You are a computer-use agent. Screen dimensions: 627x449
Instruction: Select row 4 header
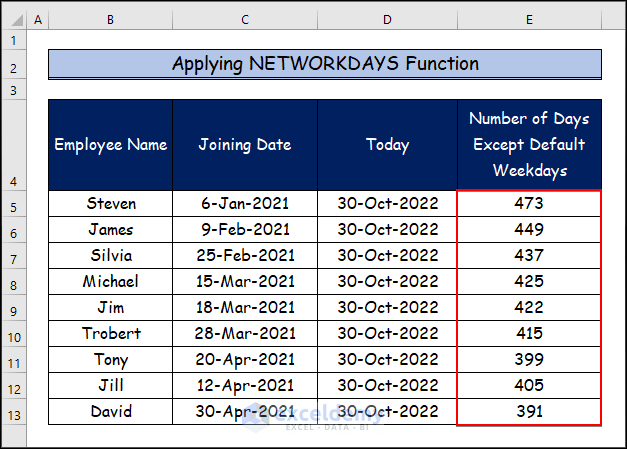[14, 145]
